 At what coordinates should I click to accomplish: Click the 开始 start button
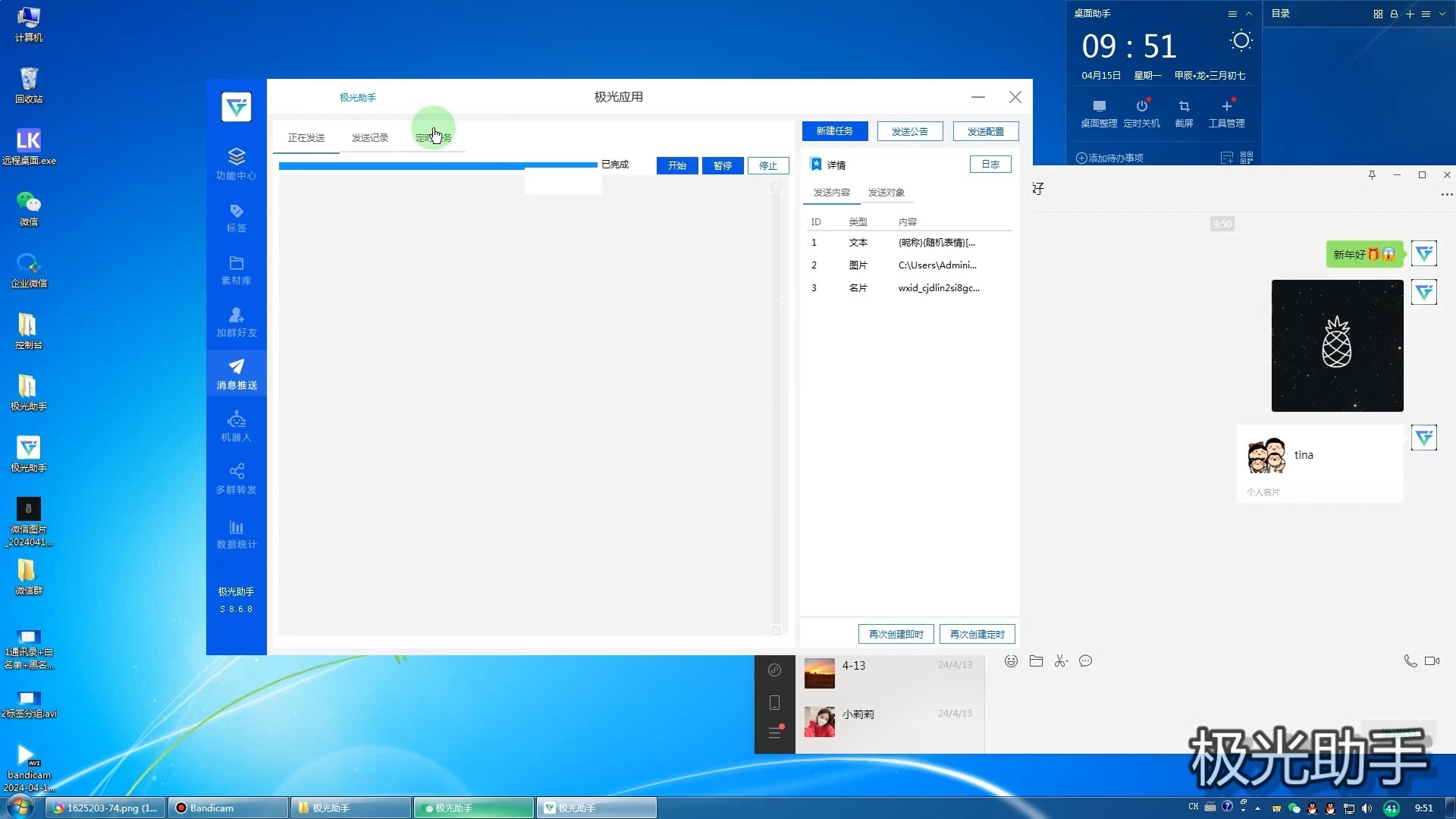[x=677, y=165]
